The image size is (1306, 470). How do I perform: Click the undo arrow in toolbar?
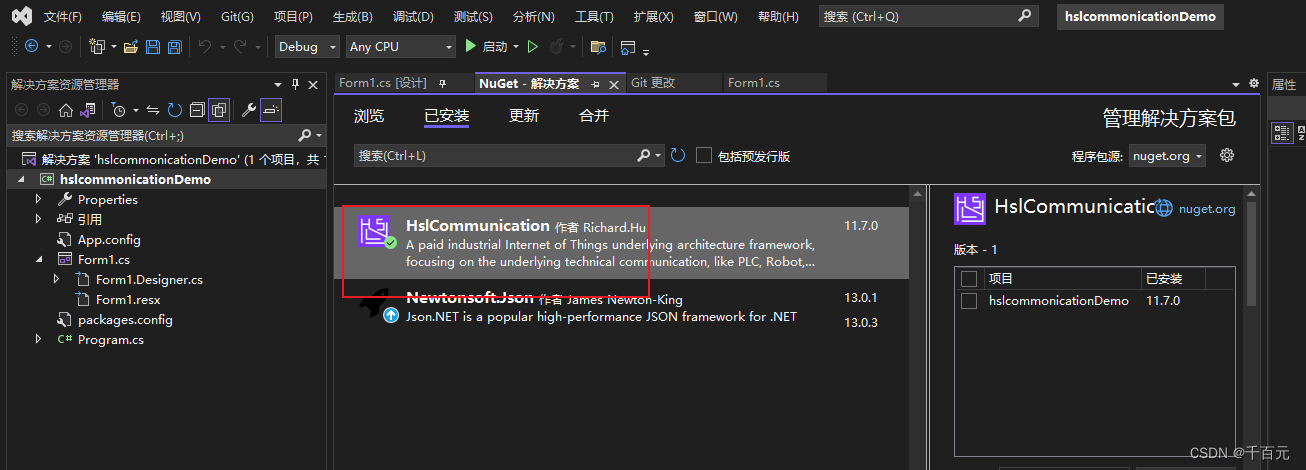pyautogui.click(x=205, y=46)
